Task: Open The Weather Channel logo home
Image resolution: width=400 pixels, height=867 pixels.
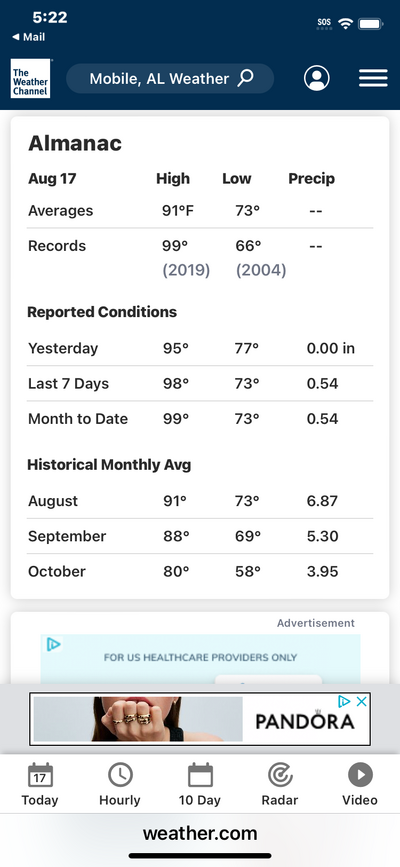Action: [30, 79]
